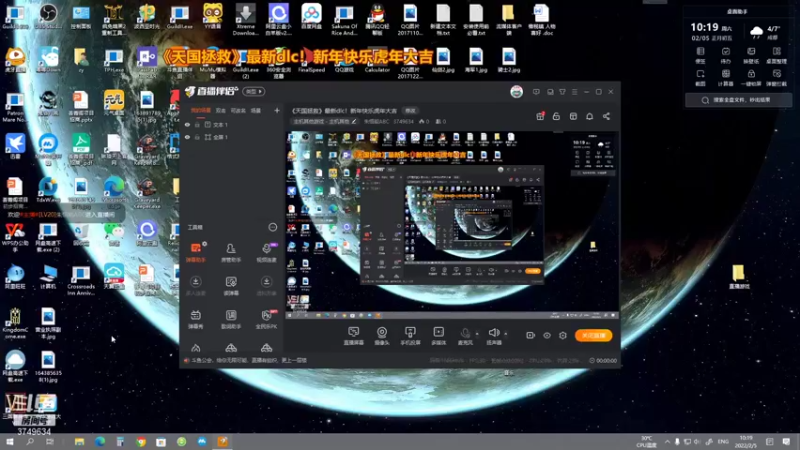
Task: Open the 房管助手 tool
Action: (x=231, y=252)
